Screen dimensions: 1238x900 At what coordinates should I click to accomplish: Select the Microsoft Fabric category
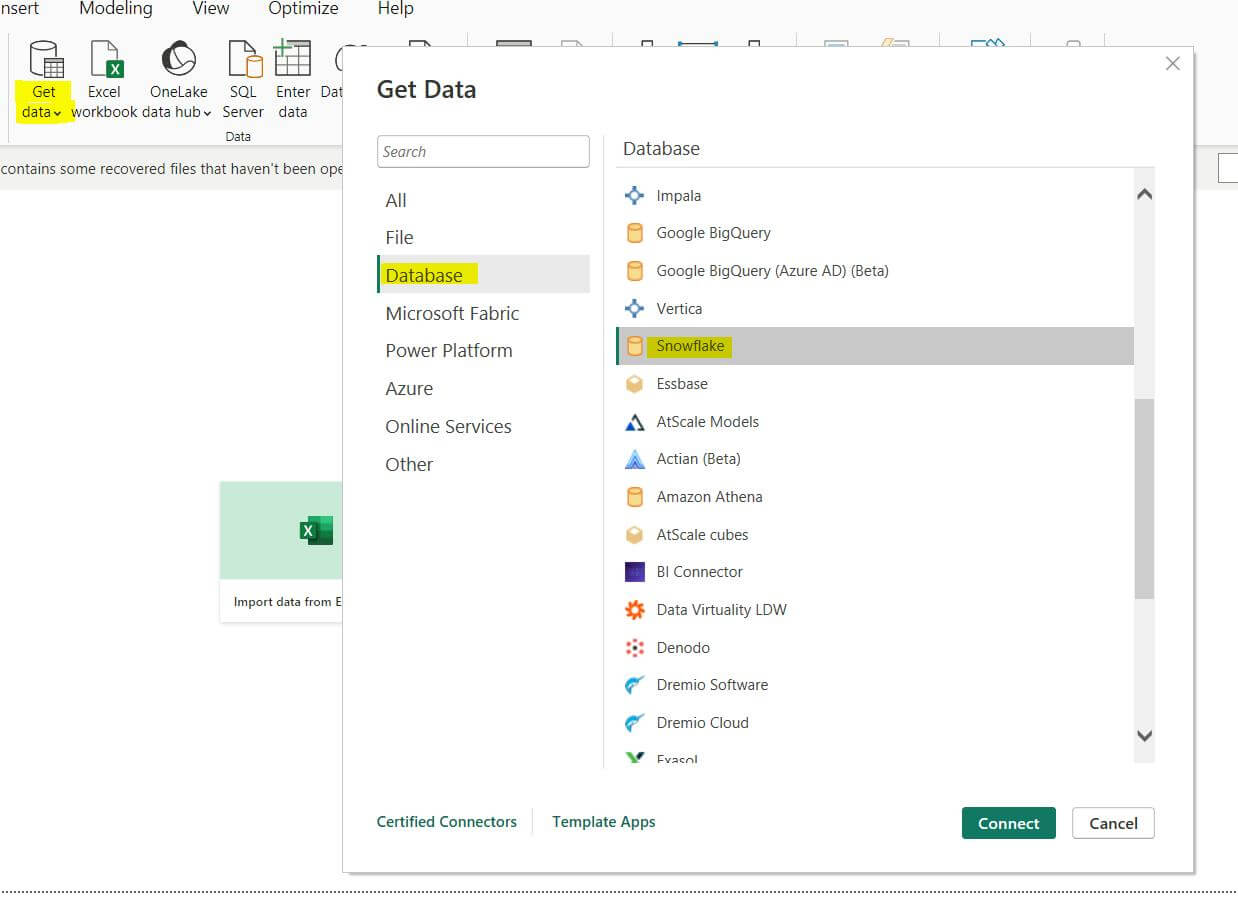tap(483, 313)
